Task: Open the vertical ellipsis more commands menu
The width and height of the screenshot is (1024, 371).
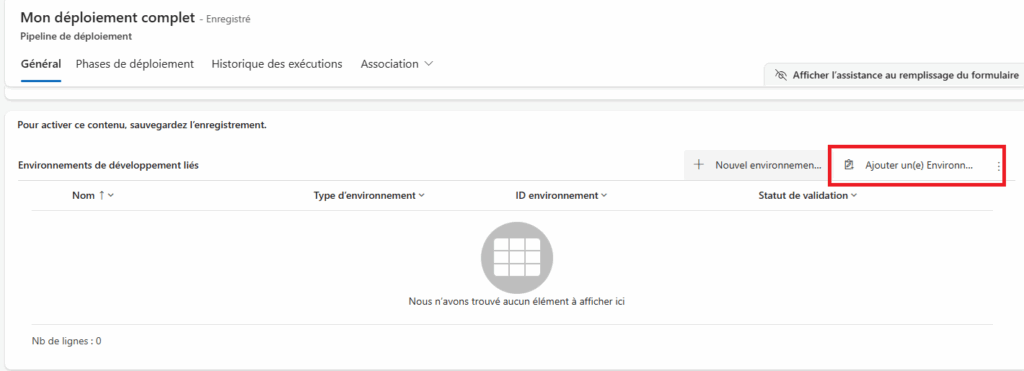Action: [x=999, y=166]
